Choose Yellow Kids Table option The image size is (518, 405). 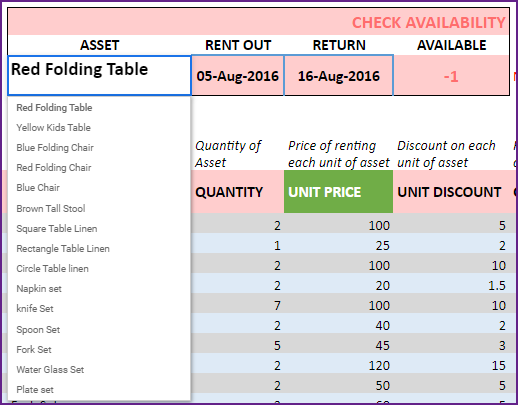[99, 128]
